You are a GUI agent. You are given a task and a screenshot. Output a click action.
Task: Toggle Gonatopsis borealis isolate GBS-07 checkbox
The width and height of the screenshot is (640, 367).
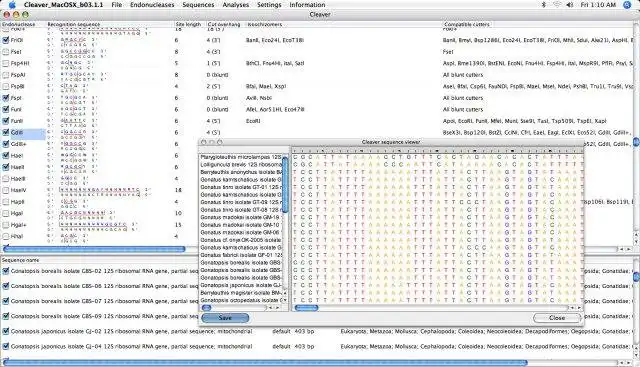(6, 301)
